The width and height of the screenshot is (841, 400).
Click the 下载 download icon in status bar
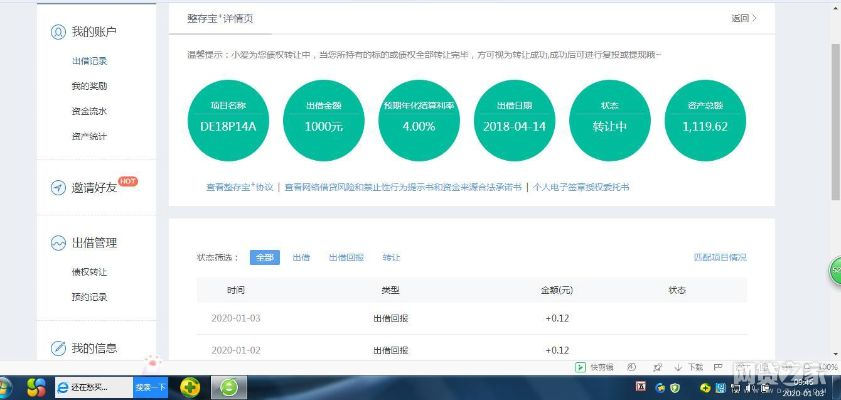(x=678, y=367)
